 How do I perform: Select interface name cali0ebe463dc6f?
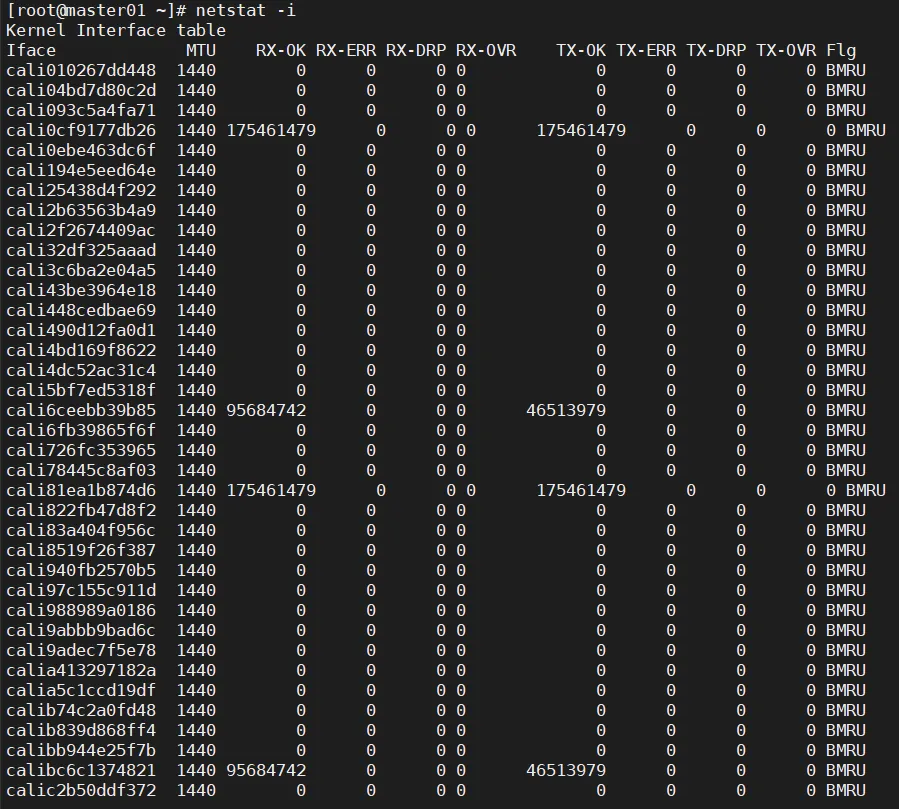point(81,151)
